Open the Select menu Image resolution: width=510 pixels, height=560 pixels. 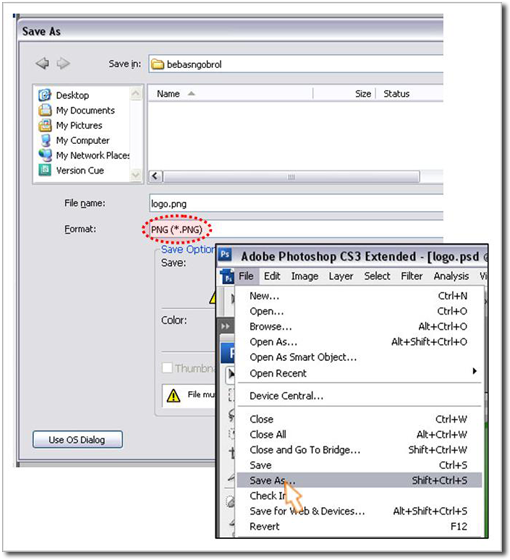point(377,276)
